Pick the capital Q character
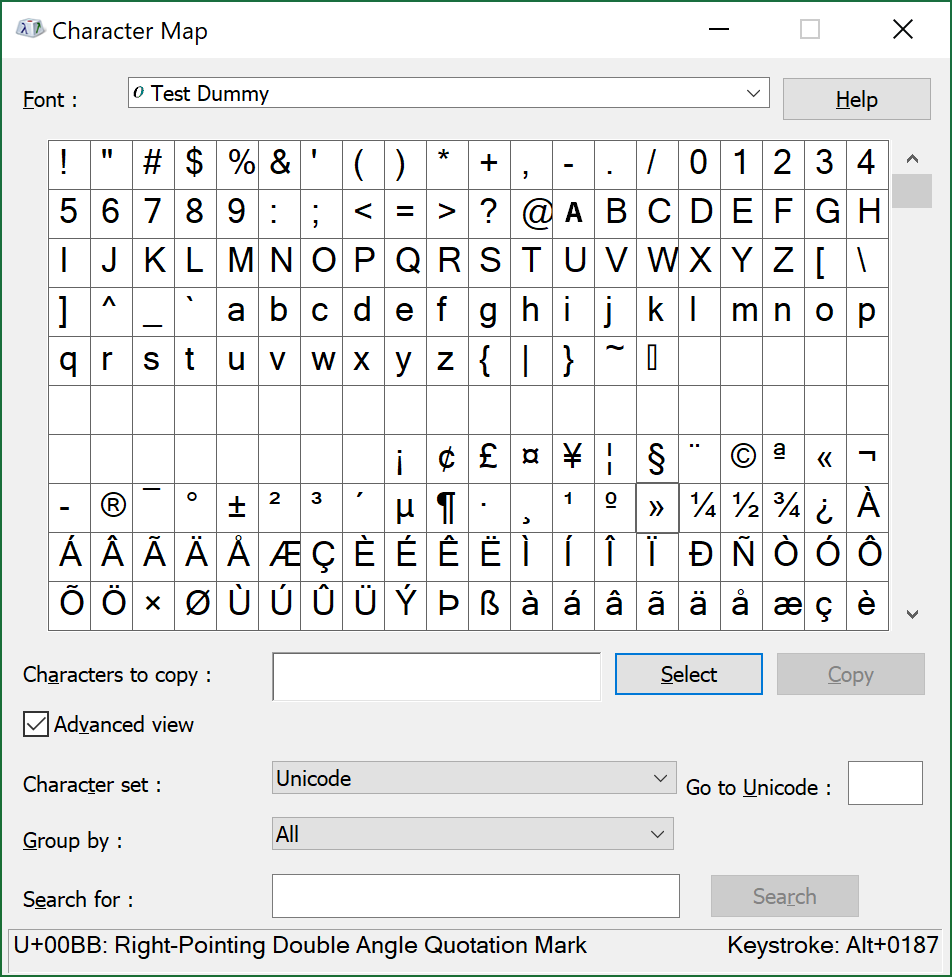Image resolution: width=952 pixels, height=977 pixels. click(405, 262)
